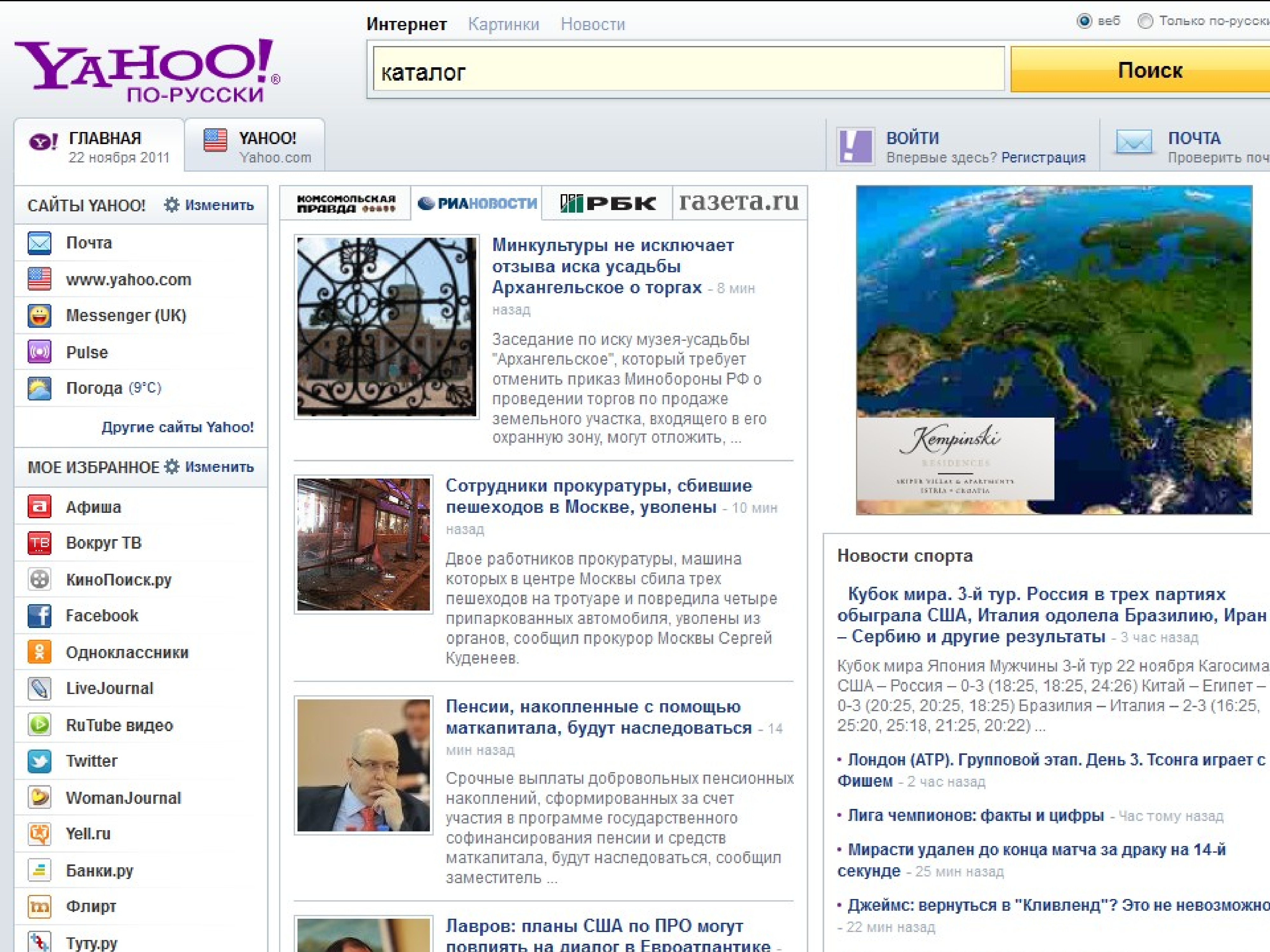The width and height of the screenshot is (1270, 952).
Task: Click the Почта envelope icon in sidebar
Action: pyautogui.click(x=39, y=243)
